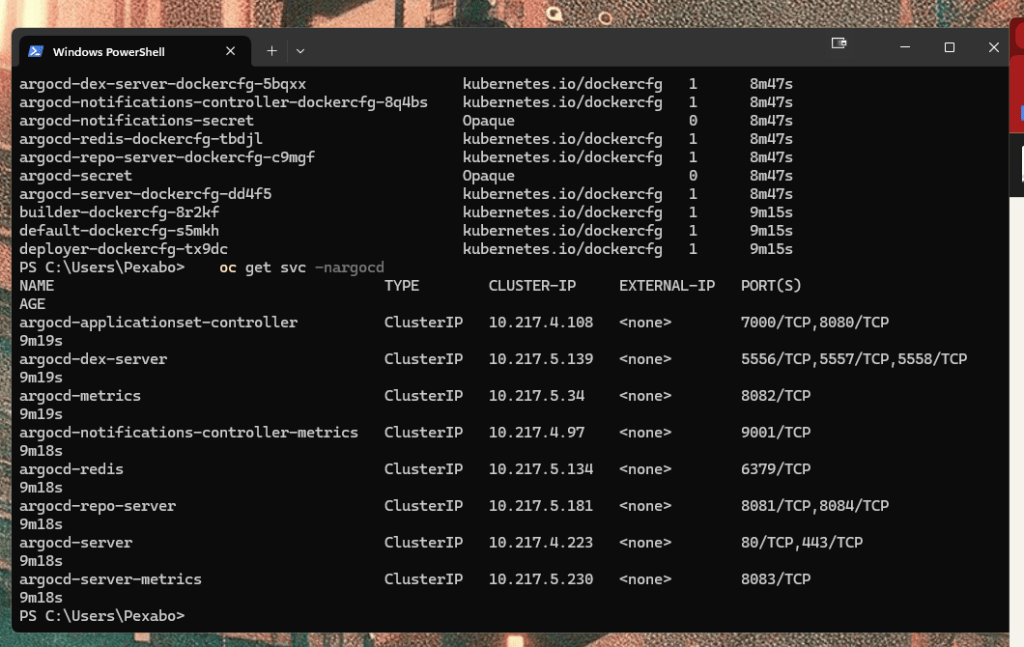Click port 8083/TCP
This screenshot has height=647, width=1024.
pyautogui.click(x=776, y=579)
